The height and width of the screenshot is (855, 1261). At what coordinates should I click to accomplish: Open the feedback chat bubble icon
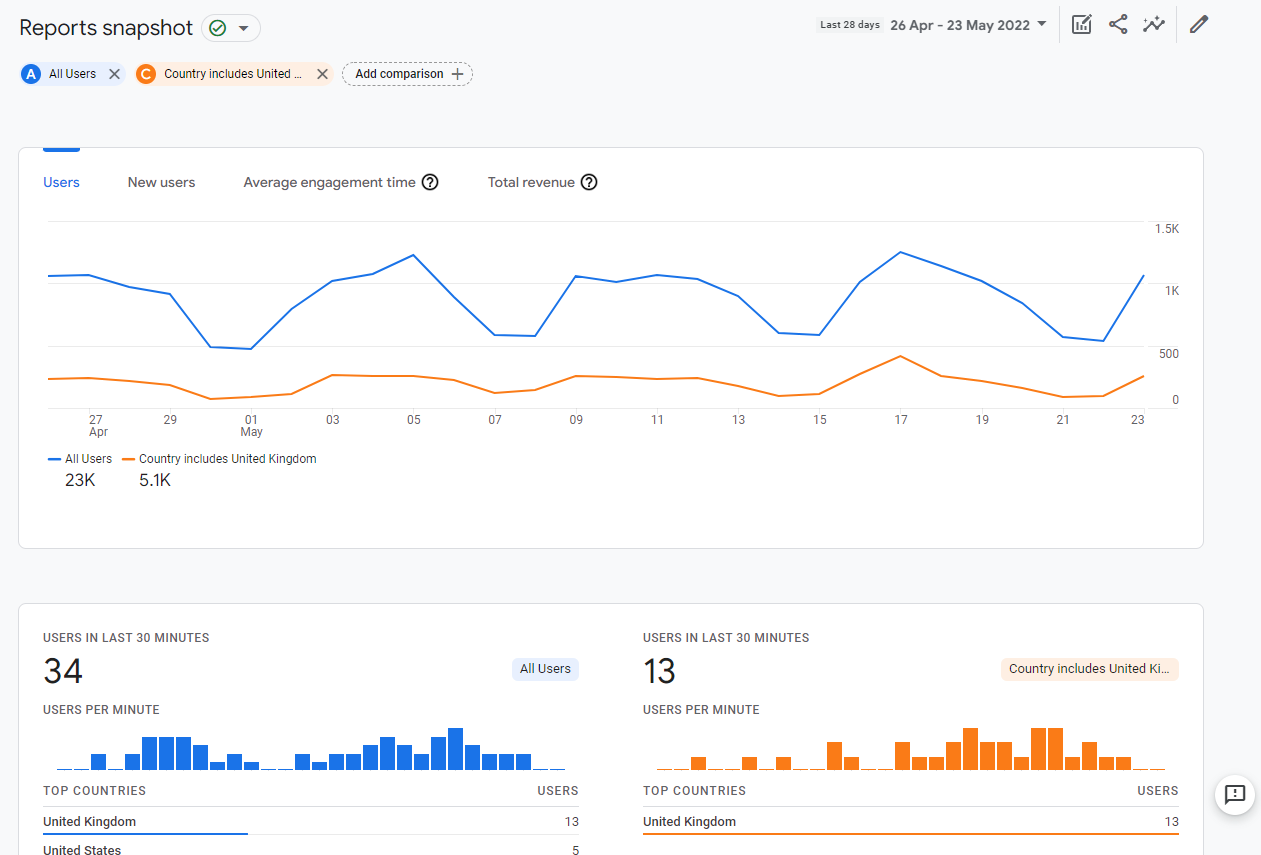1235,794
